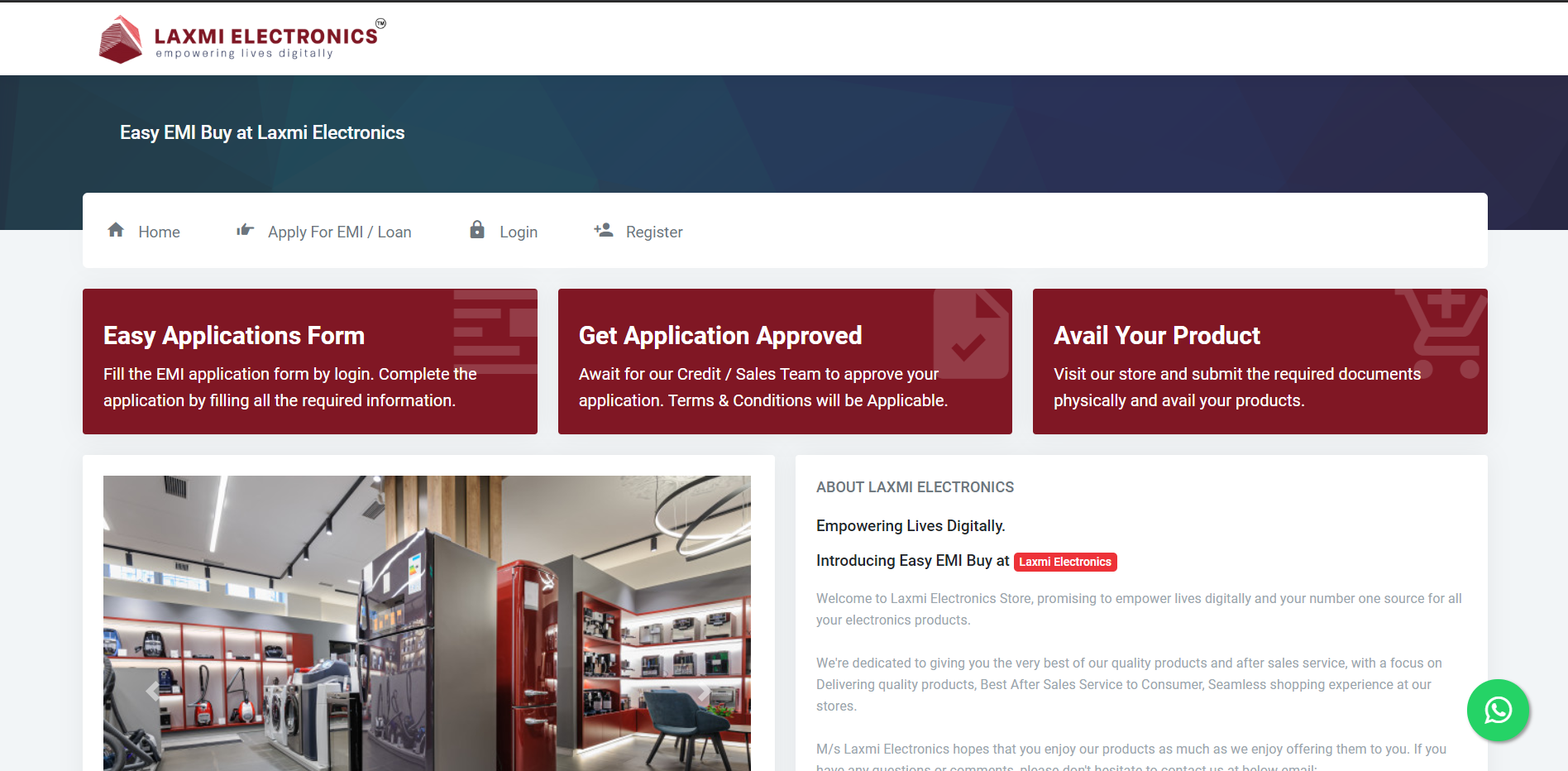Go to previous slide in store carousel
Viewport: 1568px width, 771px height.
[x=152, y=691]
